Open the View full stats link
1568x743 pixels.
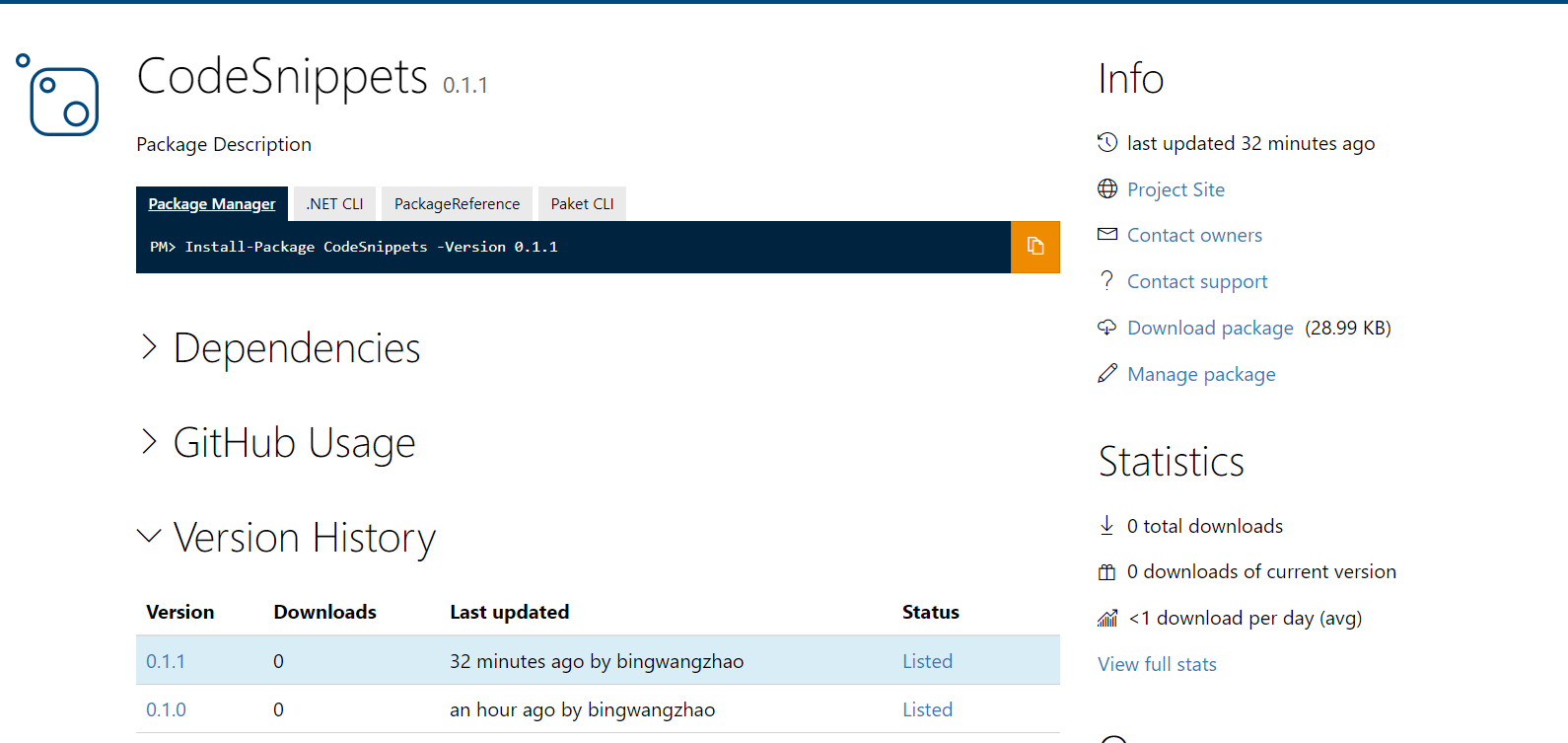(x=1157, y=664)
